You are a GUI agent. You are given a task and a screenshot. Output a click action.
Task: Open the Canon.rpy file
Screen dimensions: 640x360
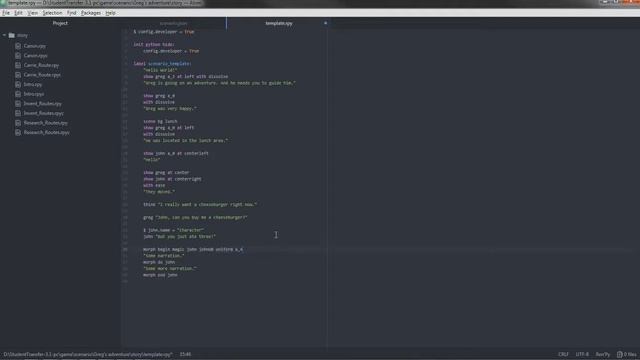point(35,46)
